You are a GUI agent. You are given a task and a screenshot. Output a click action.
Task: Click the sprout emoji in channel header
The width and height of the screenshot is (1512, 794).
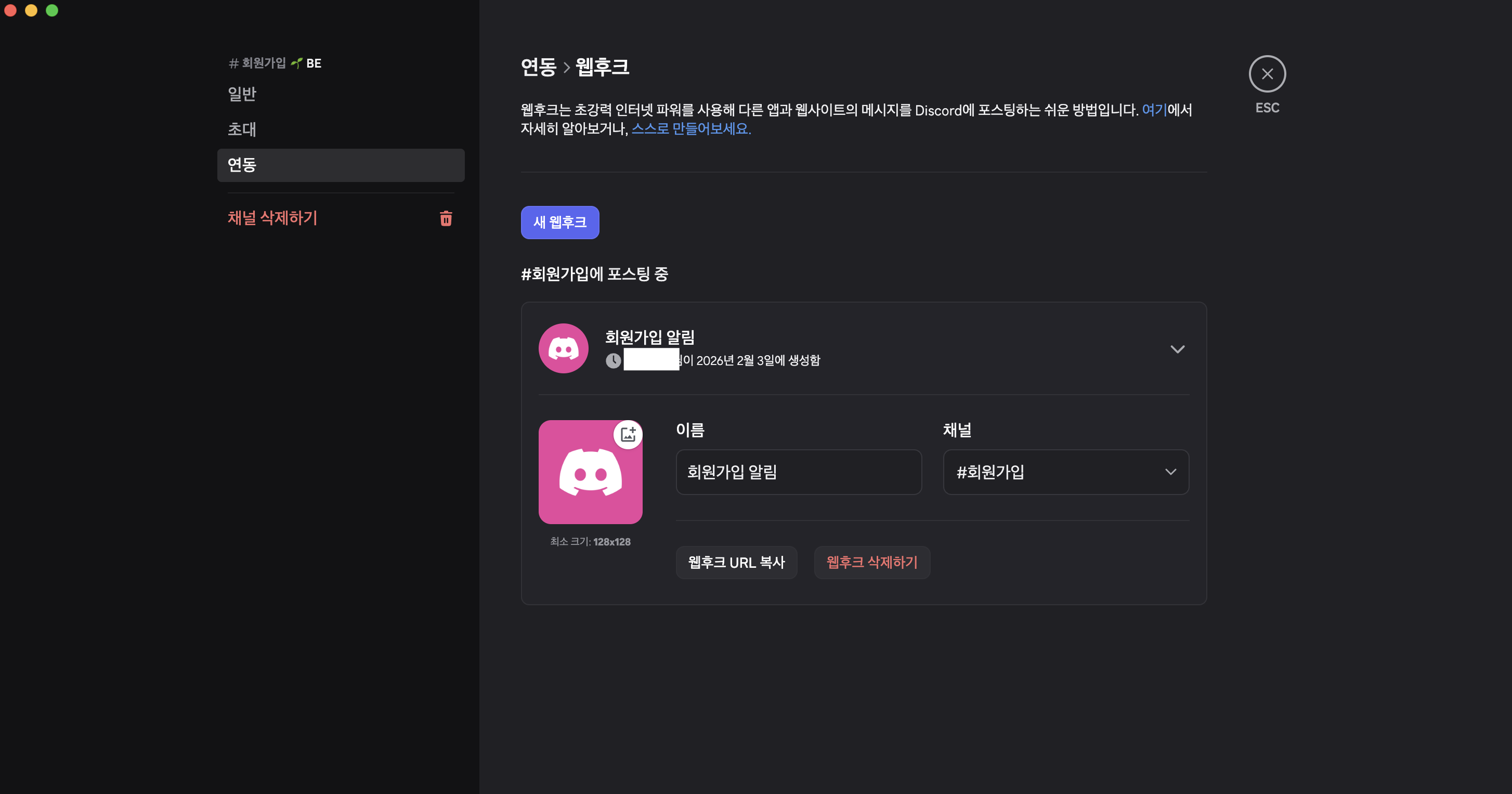296,63
